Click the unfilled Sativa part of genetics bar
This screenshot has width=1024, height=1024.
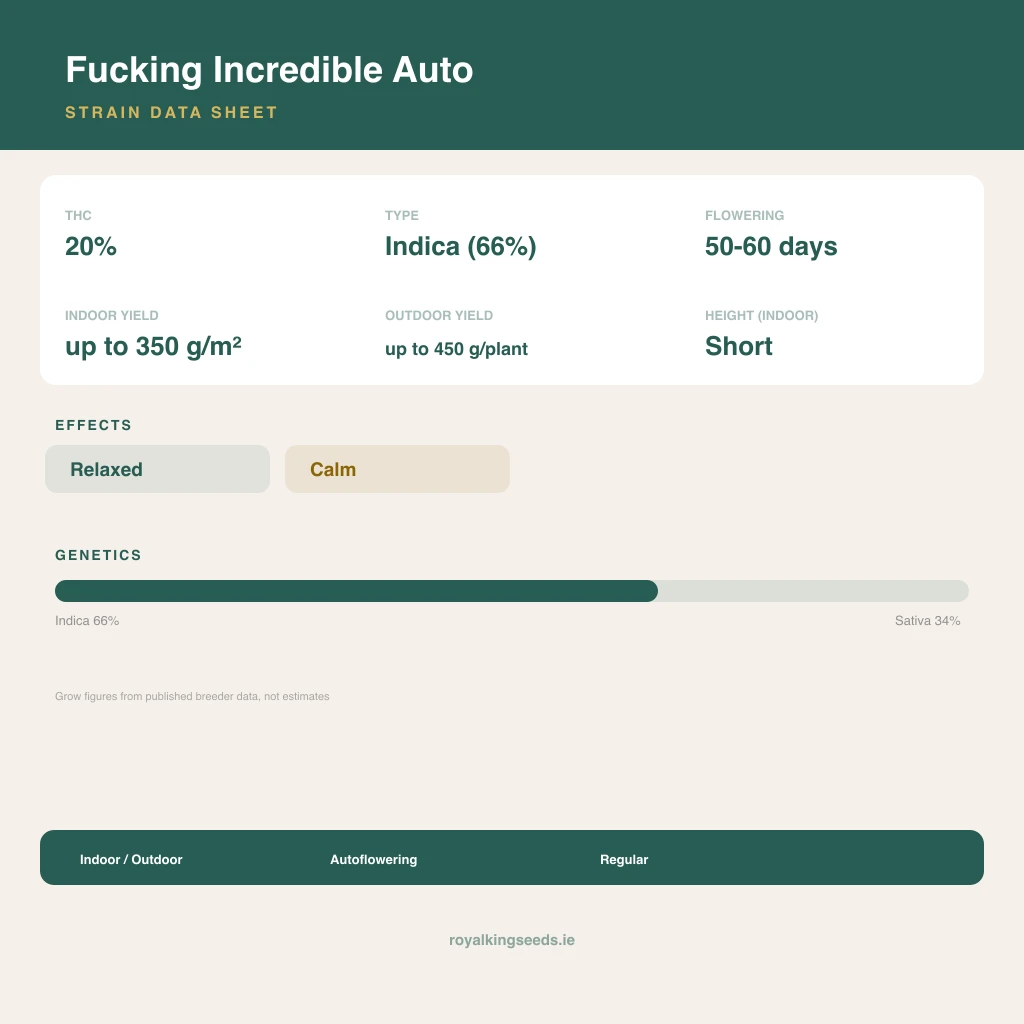pyautogui.click(x=813, y=591)
